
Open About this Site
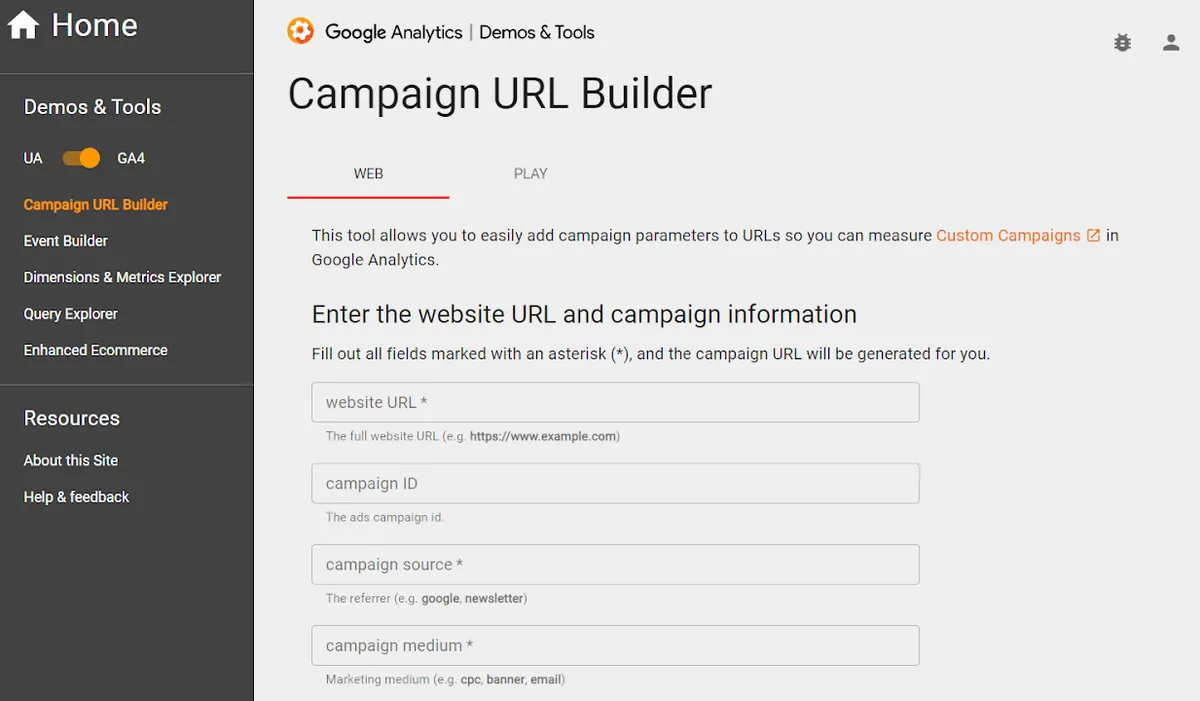69,460
